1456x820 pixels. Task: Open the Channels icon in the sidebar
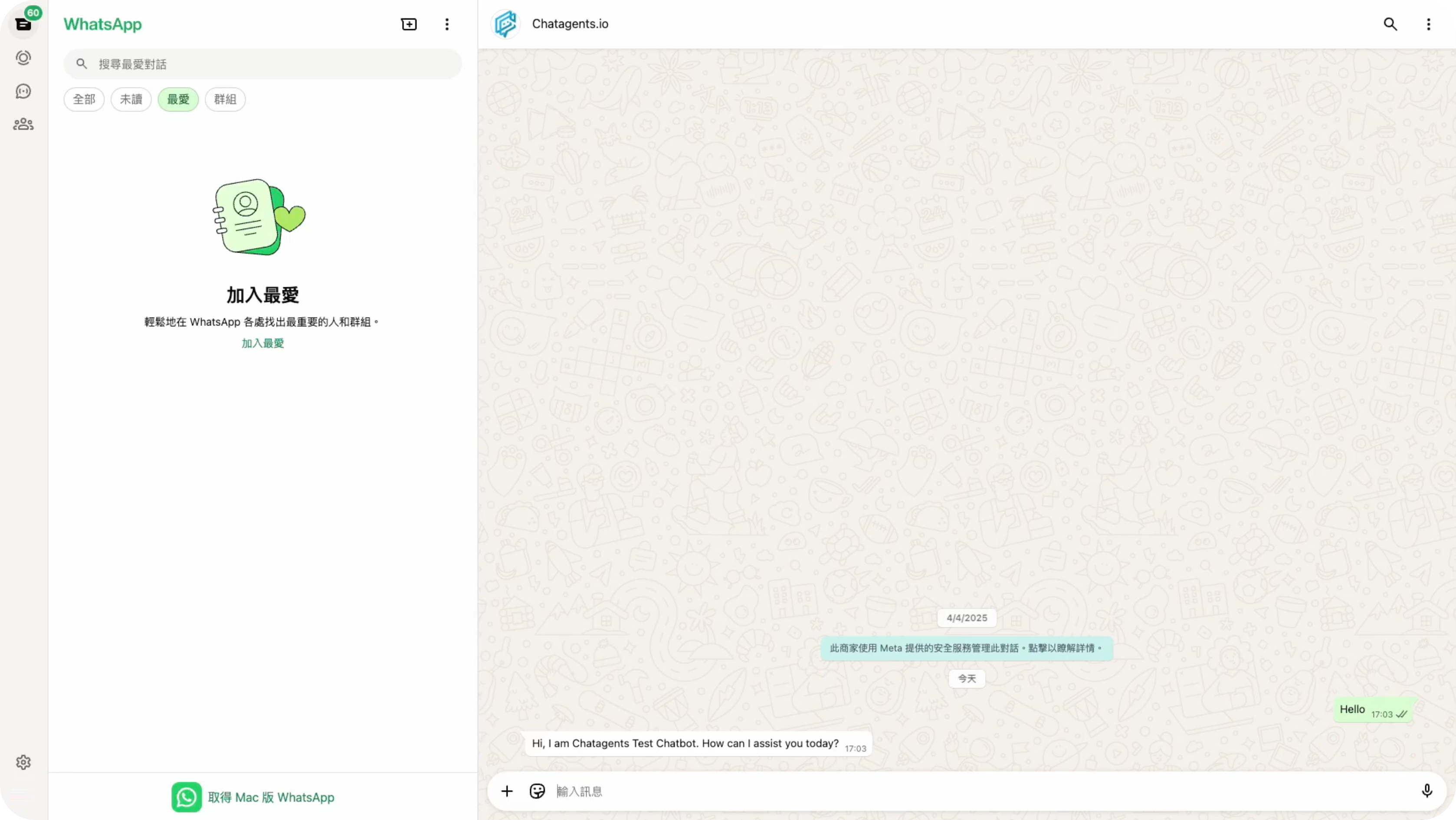tap(23, 91)
